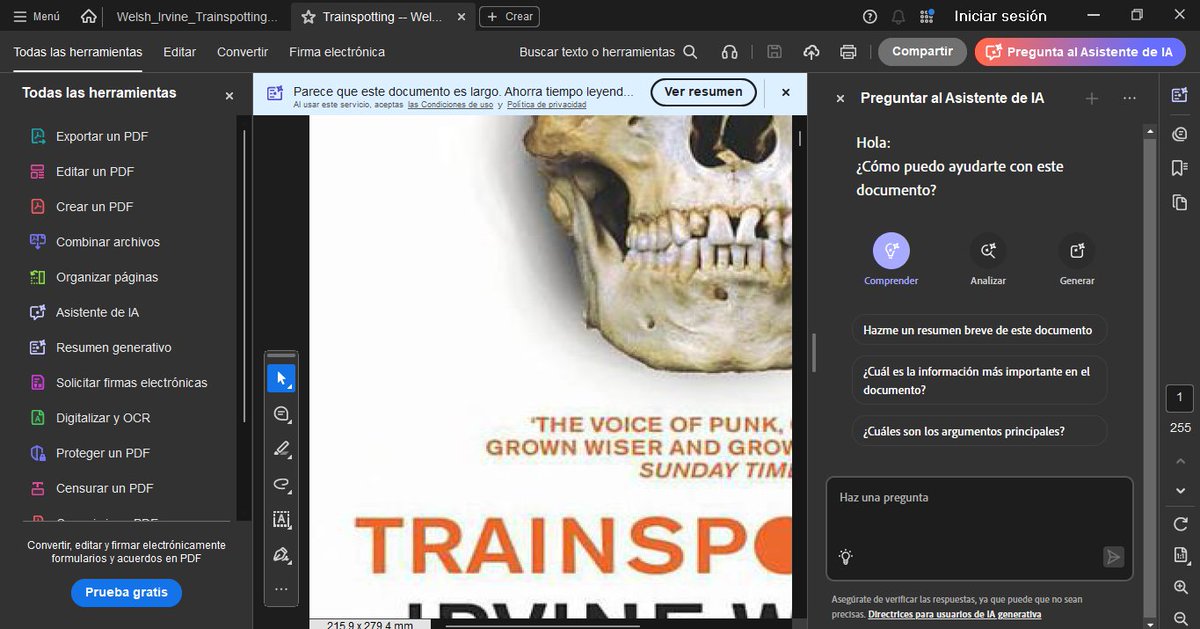Dismiss the summary banner

[786, 92]
